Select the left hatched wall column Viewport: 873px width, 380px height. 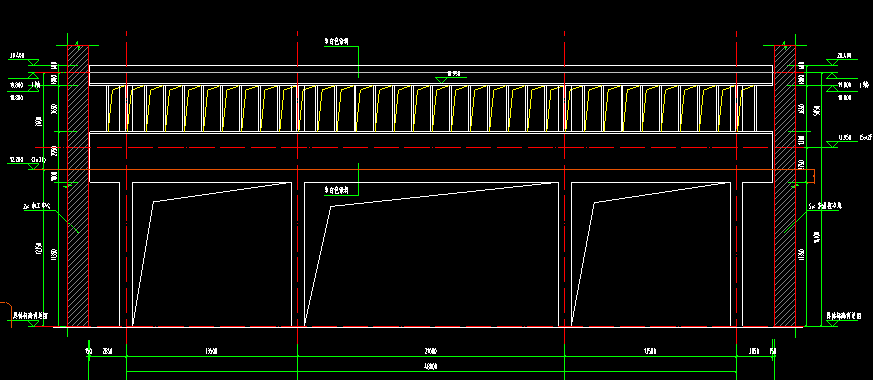(x=78, y=186)
